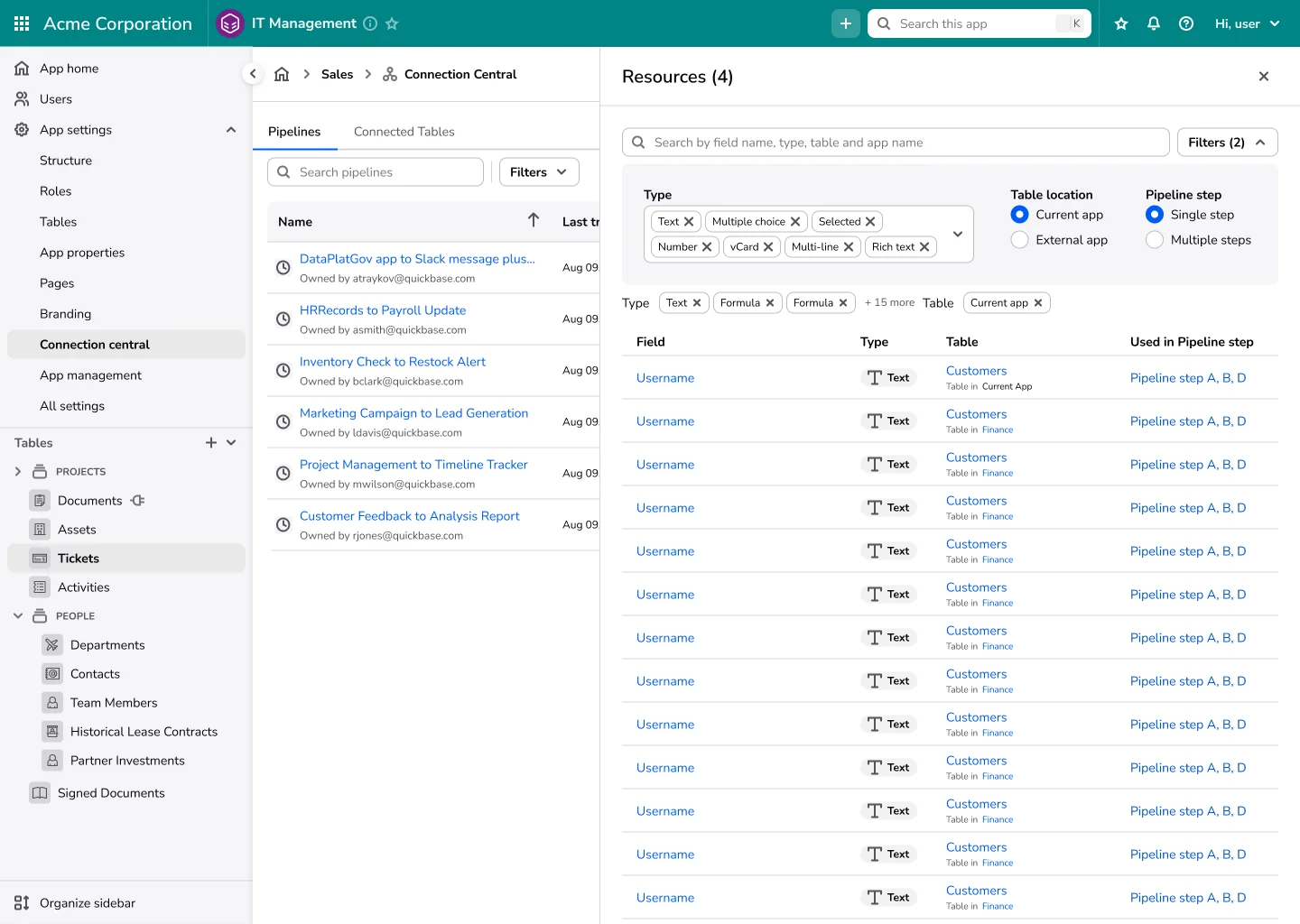Sort Name column ascending arrow

tap(534, 220)
